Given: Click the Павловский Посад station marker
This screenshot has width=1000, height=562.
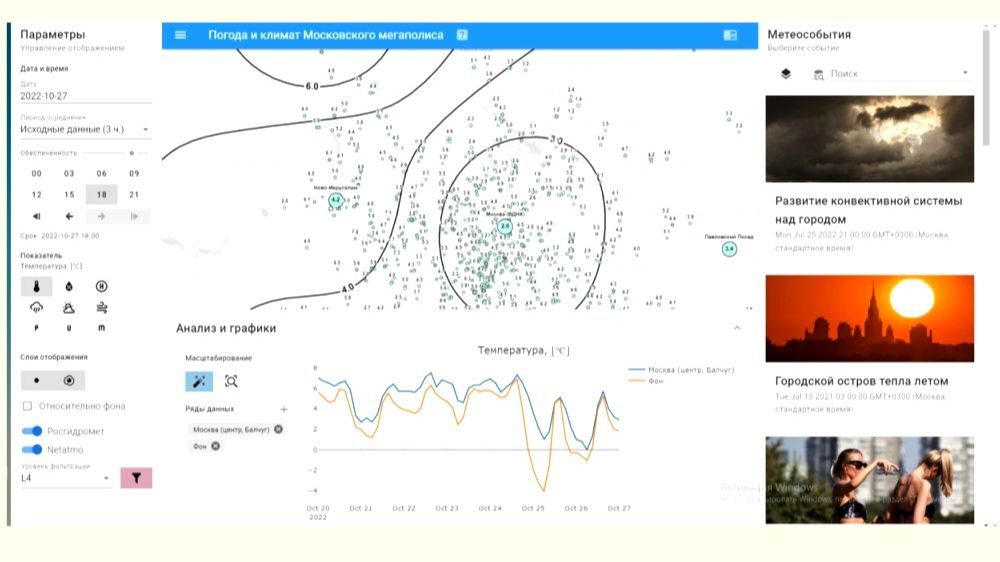Looking at the screenshot, I should [729, 249].
